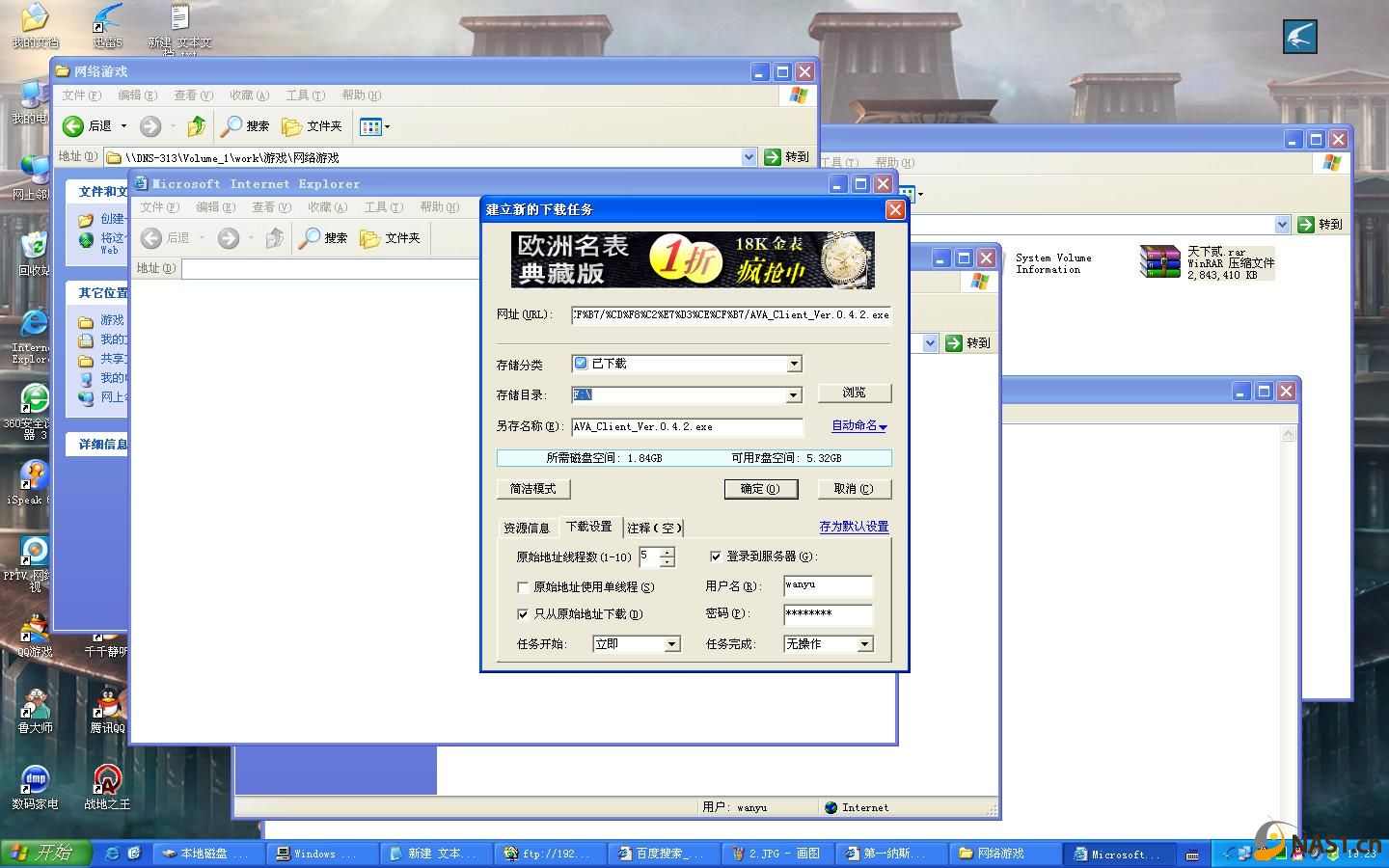This screenshot has height=868, width=1389.
Task: Click the 网址(URL) input field
Action: (730, 315)
